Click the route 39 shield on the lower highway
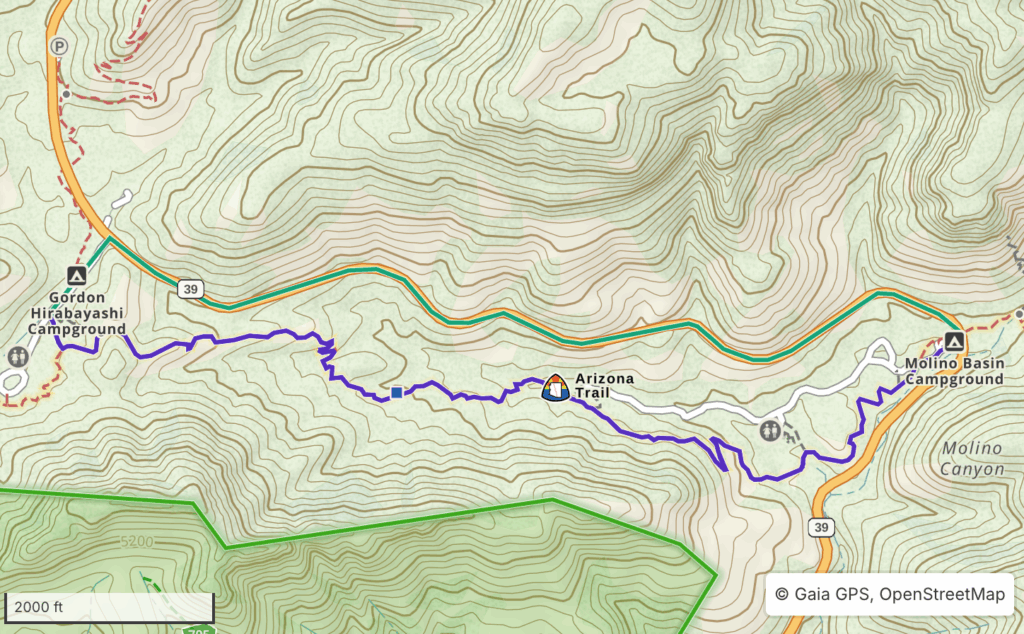This screenshot has width=1024, height=634. [x=822, y=528]
